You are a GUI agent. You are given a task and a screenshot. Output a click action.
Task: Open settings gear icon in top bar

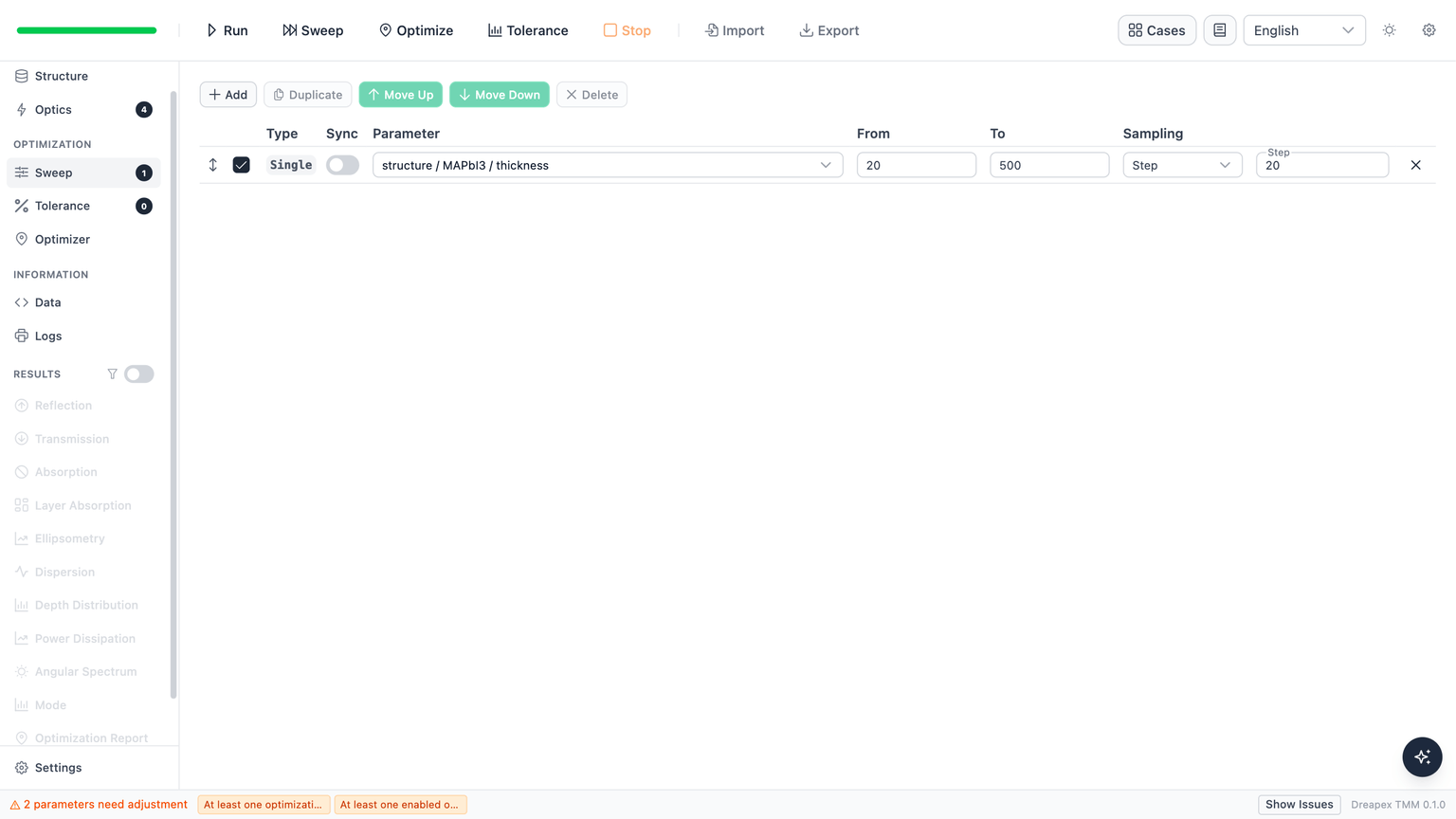point(1429,30)
